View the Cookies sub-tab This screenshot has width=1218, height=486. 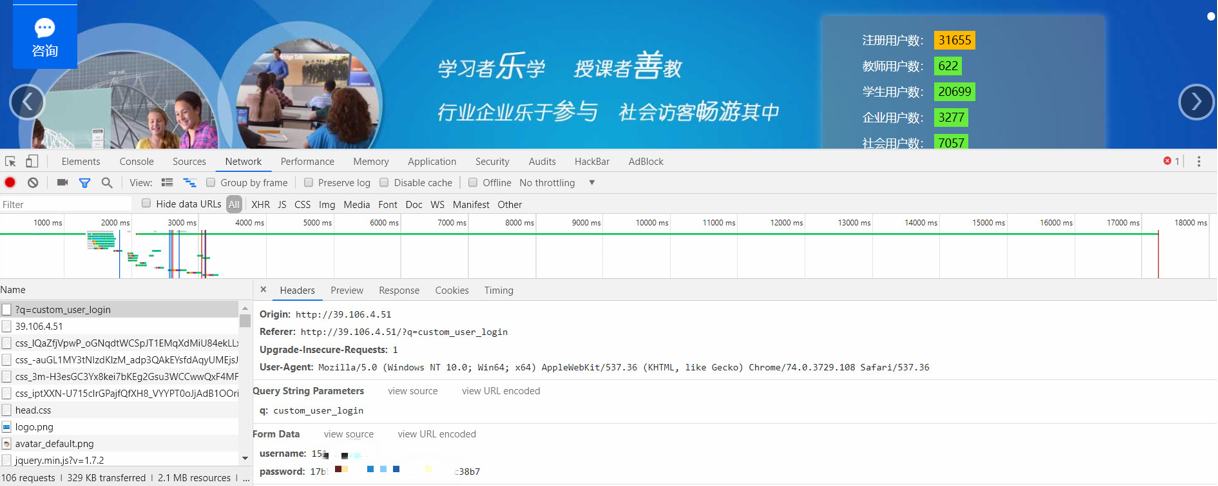click(x=452, y=290)
